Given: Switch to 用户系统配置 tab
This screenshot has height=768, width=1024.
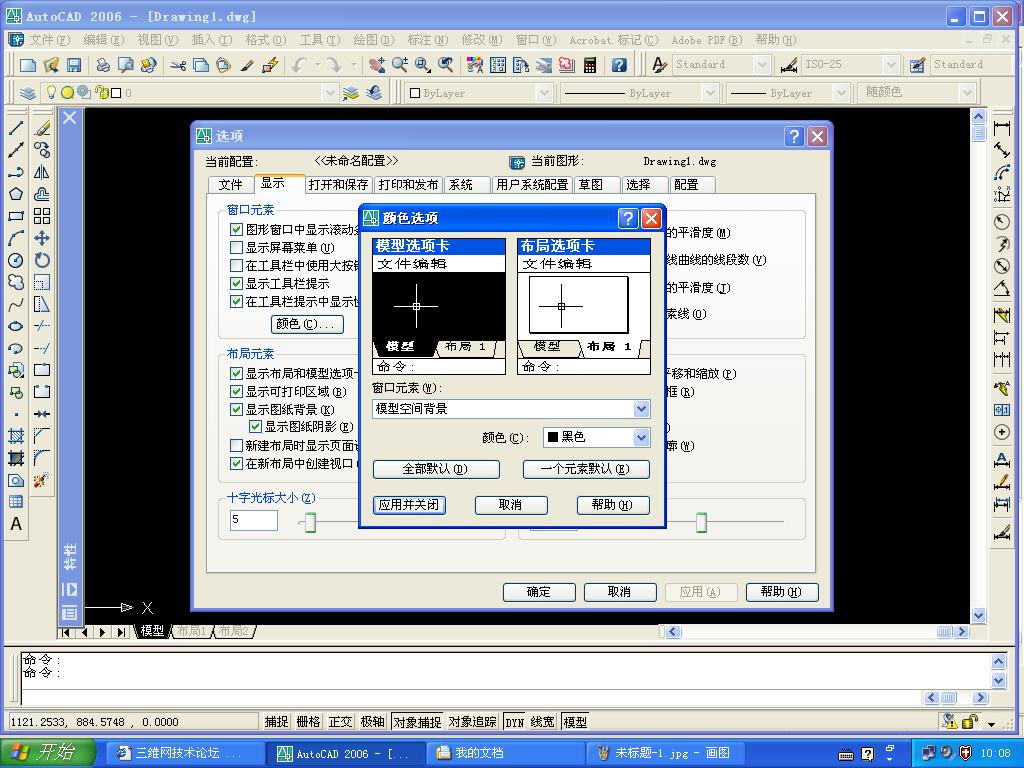Looking at the screenshot, I should click(532, 185).
